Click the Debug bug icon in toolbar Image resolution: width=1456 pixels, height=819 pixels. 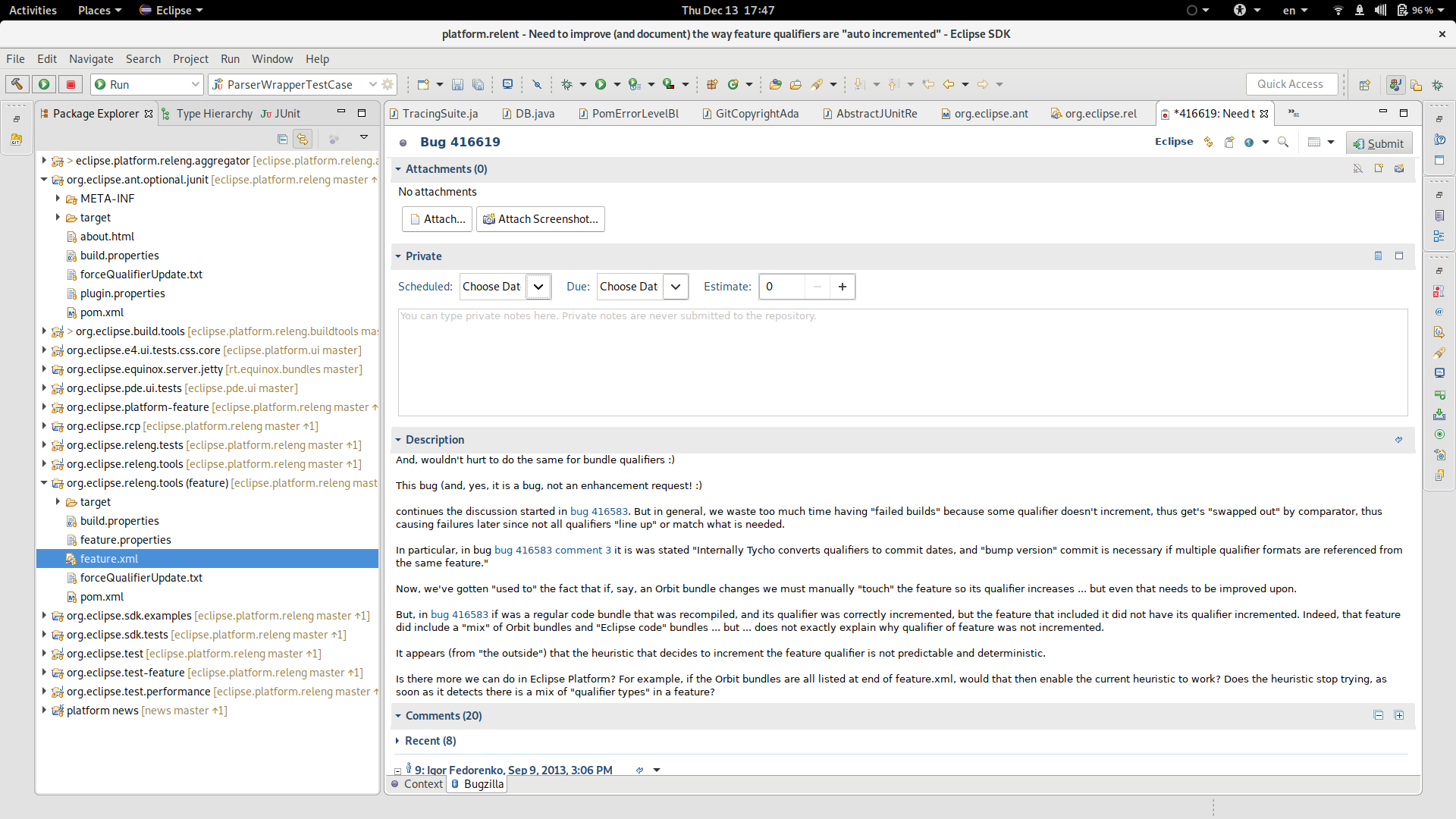[x=566, y=84]
